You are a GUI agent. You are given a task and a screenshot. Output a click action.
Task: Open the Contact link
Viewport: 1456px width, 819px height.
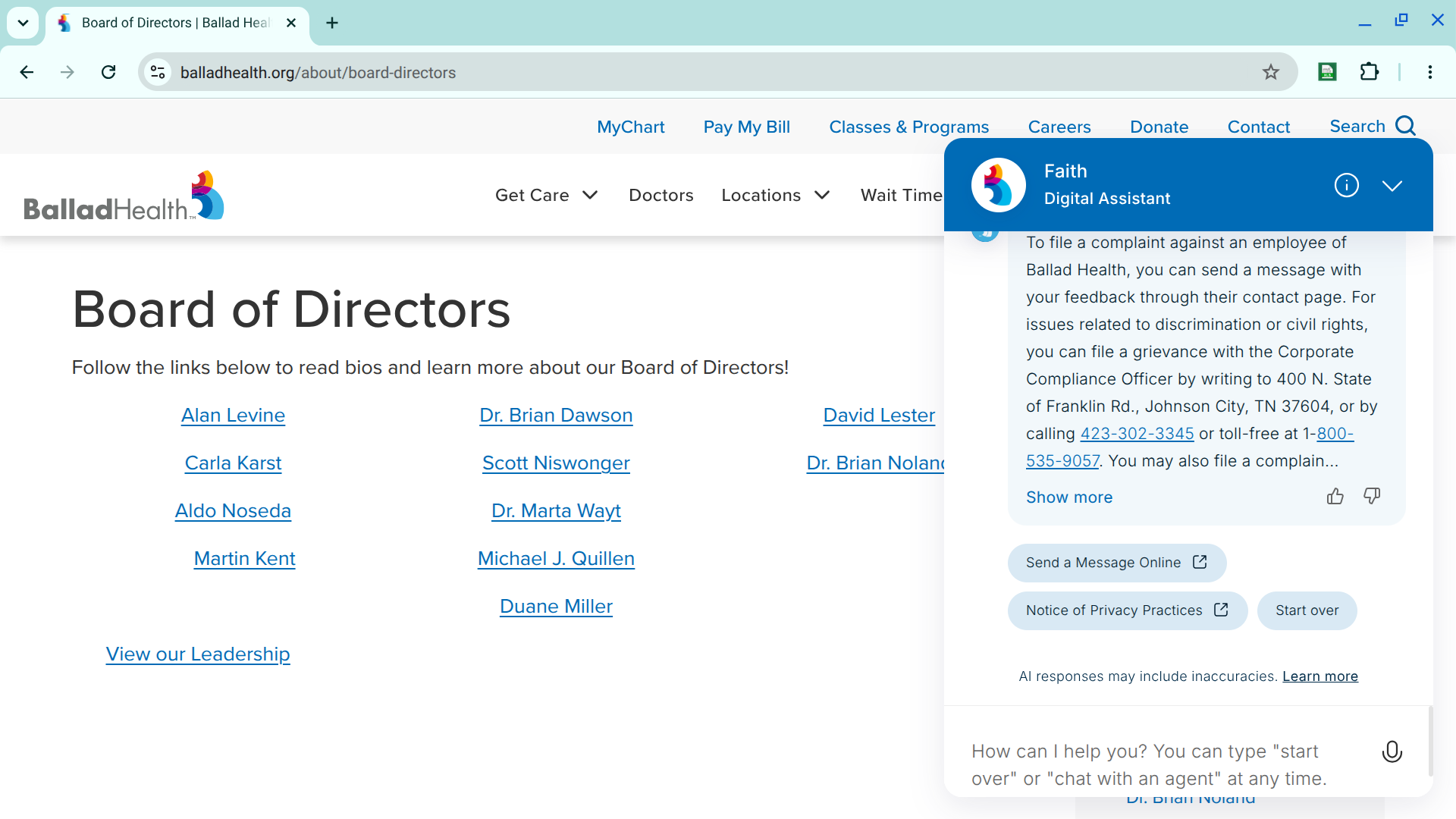(1259, 127)
